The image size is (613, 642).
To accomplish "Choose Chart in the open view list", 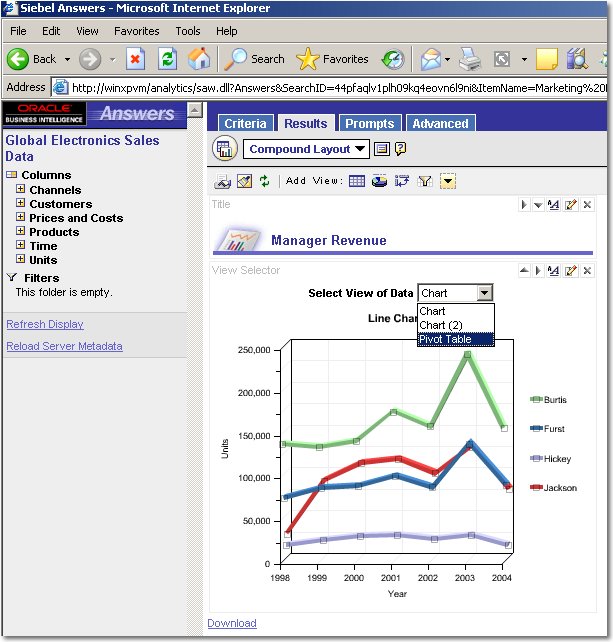I will pyautogui.click(x=455, y=311).
